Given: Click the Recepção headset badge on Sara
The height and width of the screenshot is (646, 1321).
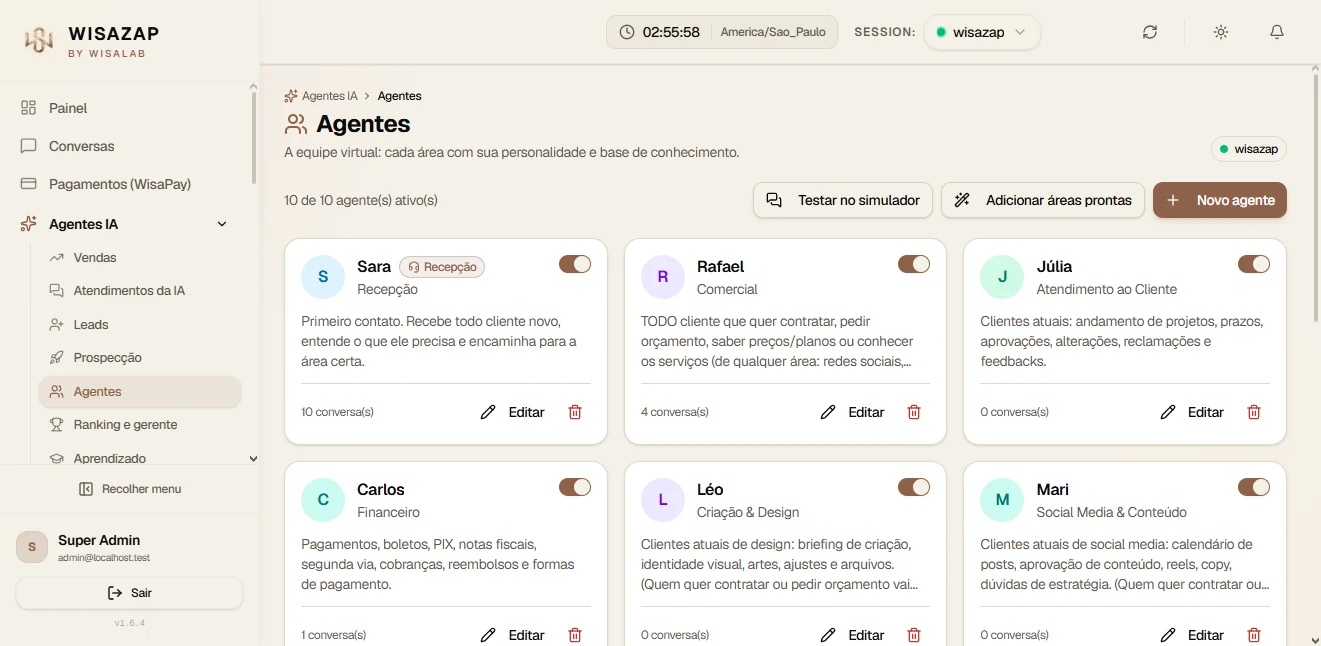Looking at the screenshot, I should [x=442, y=267].
